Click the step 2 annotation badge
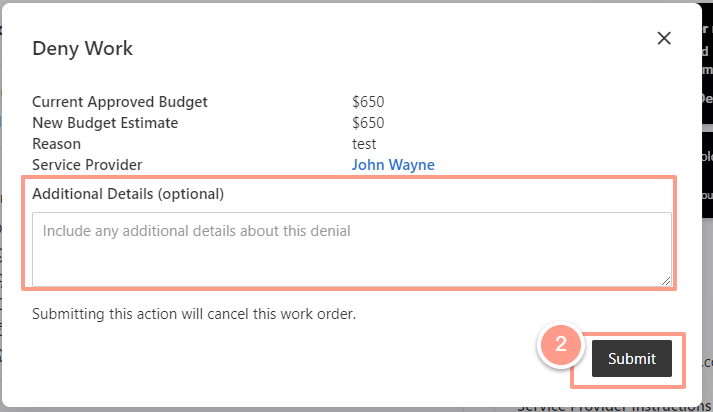Screen dimensions: 713x412 tap(560, 344)
